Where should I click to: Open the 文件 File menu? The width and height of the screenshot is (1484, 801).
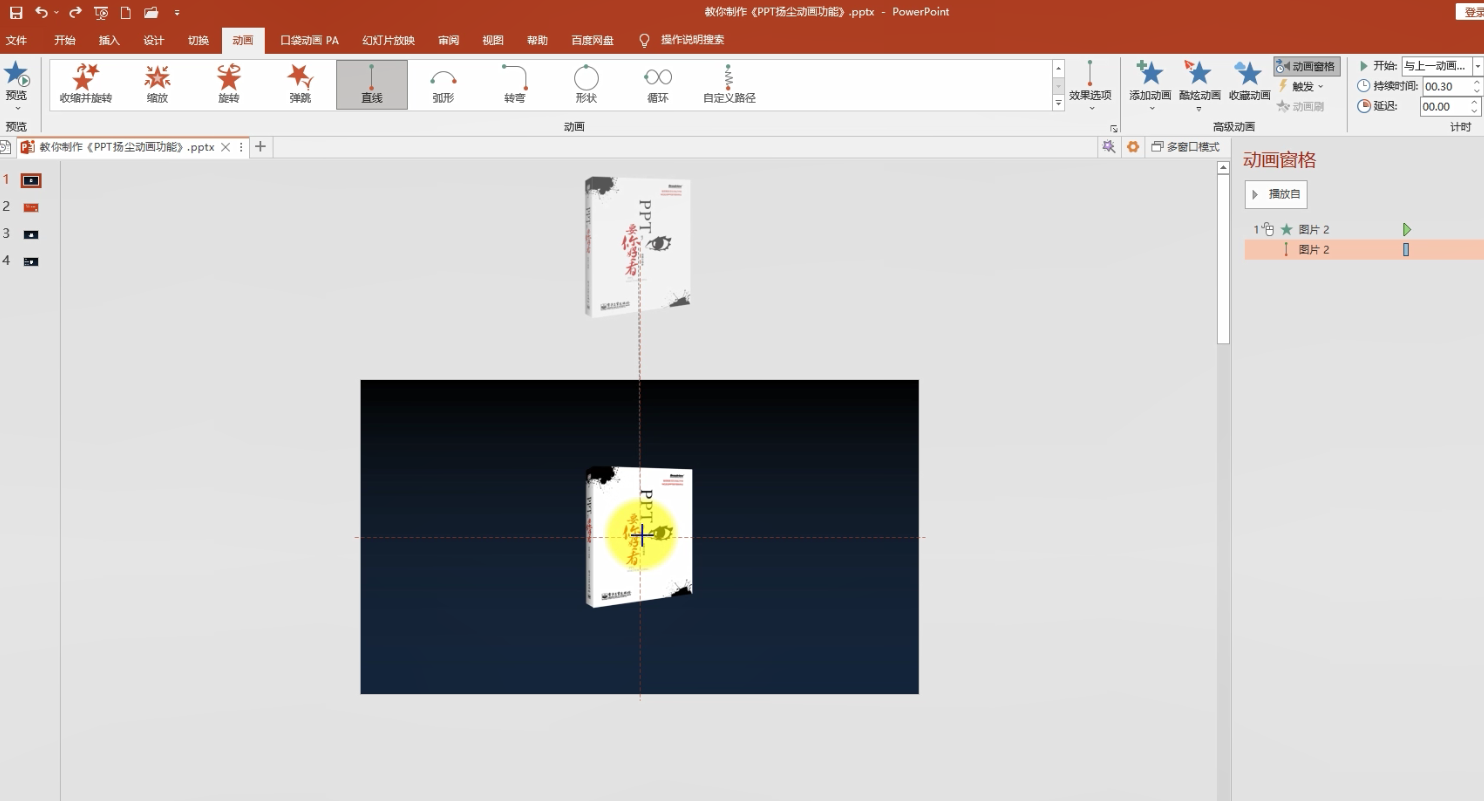point(17,40)
